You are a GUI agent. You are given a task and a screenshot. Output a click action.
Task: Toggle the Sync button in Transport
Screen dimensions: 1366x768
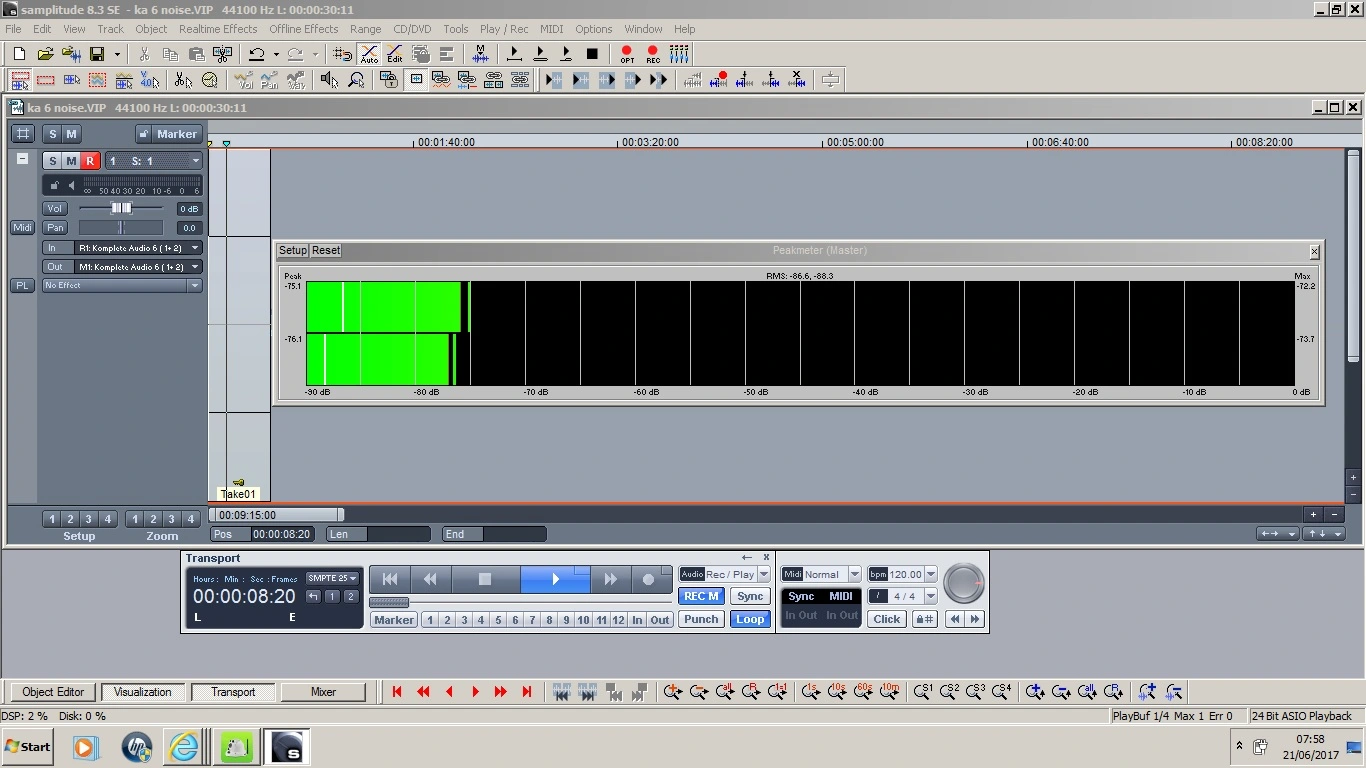coord(750,596)
